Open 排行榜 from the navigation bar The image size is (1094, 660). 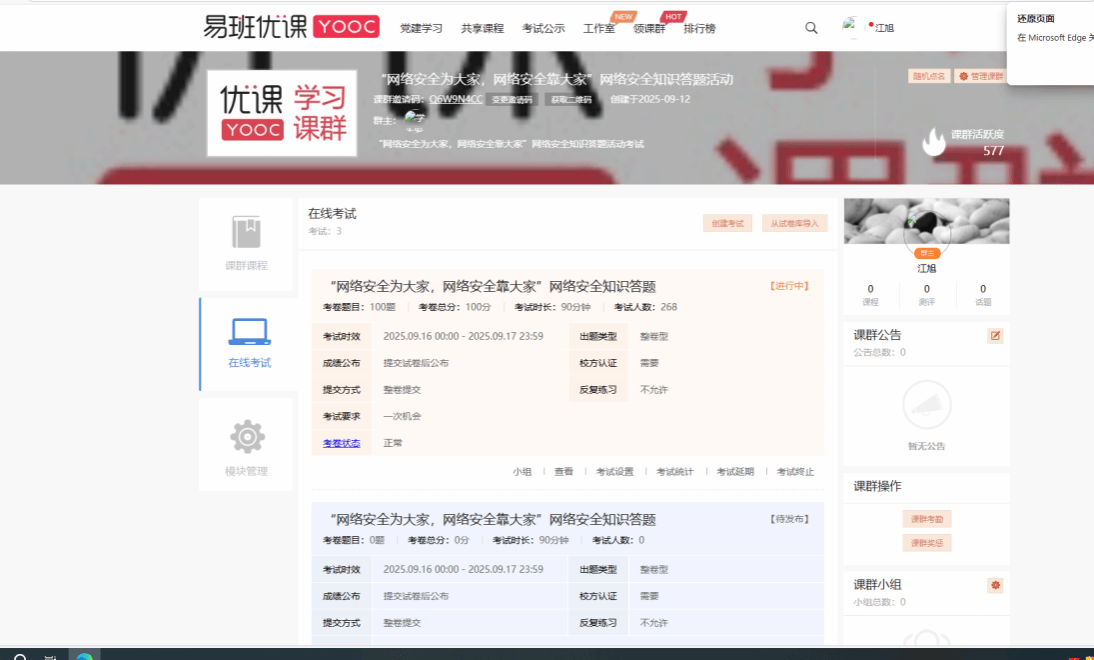coord(699,29)
